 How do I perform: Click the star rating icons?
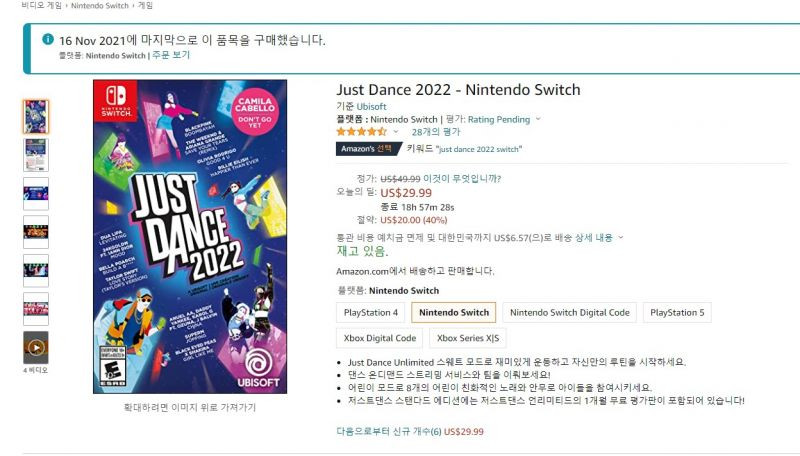coord(361,132)
